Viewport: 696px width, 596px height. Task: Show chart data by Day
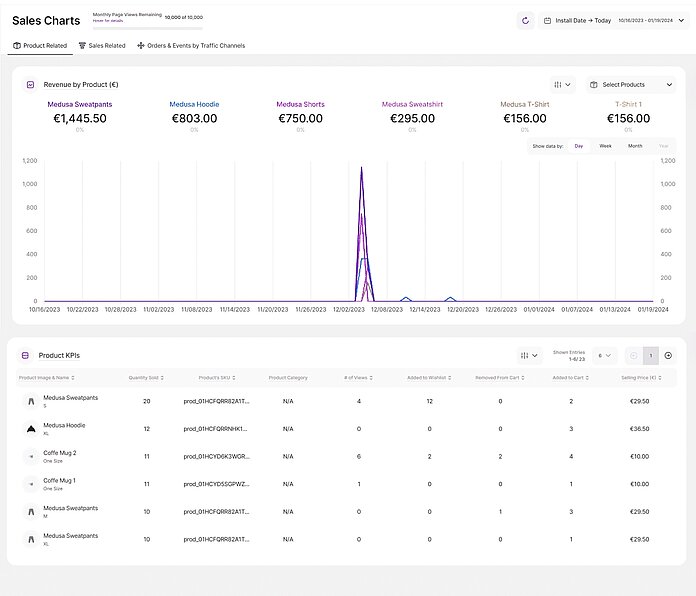pos(579,146)
